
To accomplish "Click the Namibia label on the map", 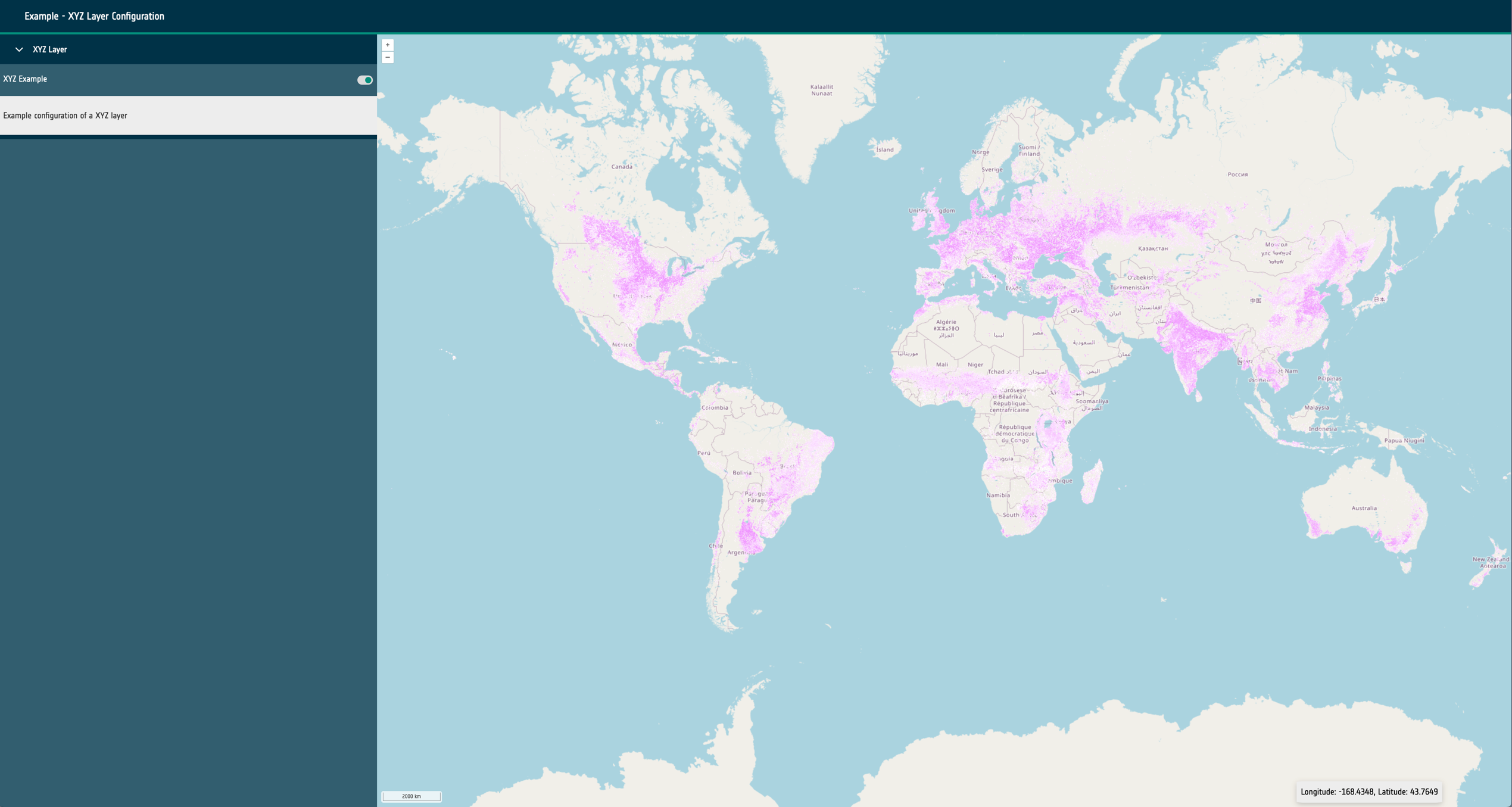I will coord(997,496).
